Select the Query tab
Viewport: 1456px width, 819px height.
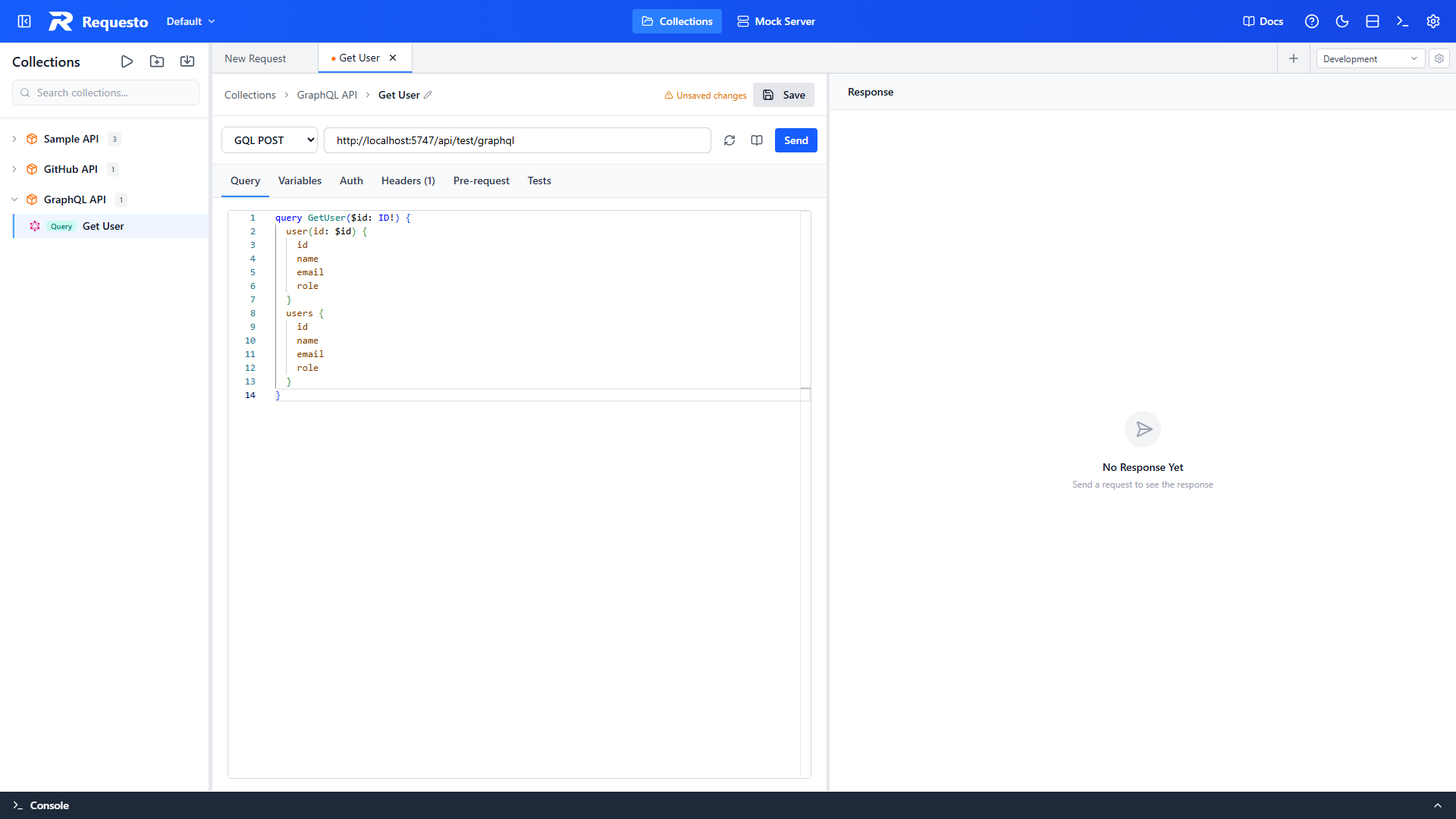click(x=245, y=180)
